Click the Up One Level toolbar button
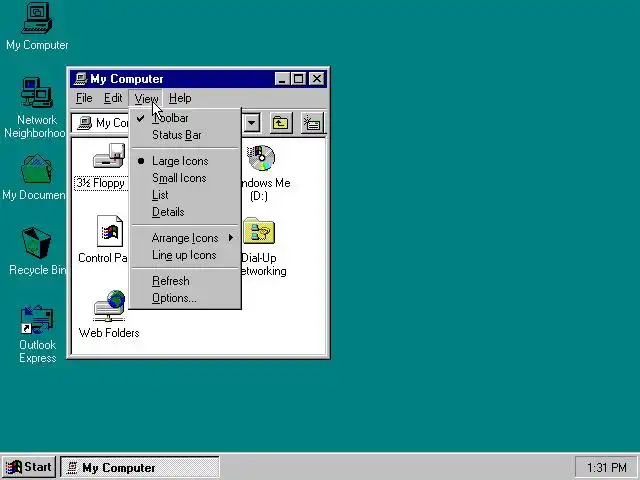Image resolution: width=640 pixels, height=480 pixels. click(x=280, y=122)
